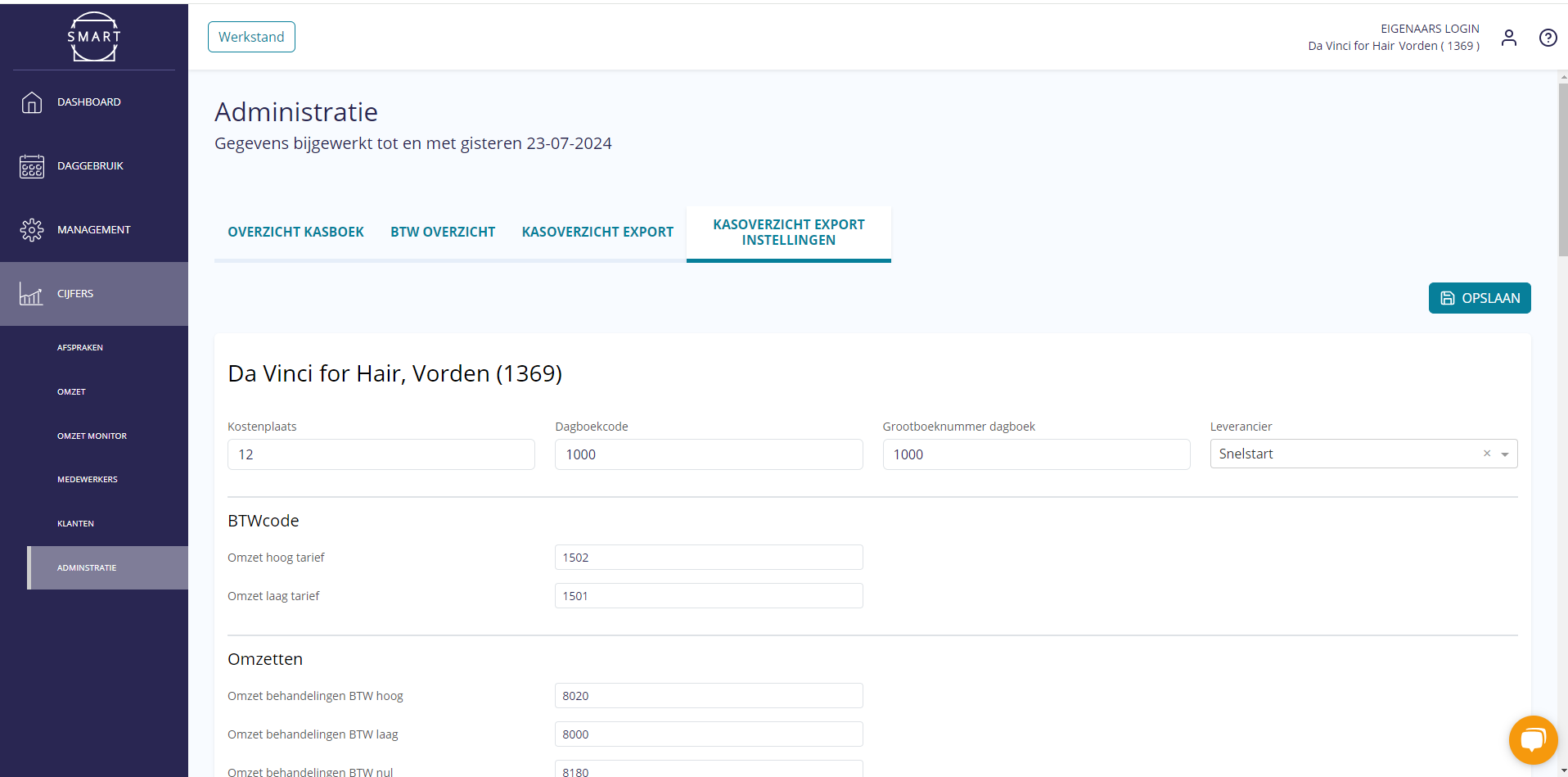
Task: Open Medewerkers in the sidebar
Action: (x=88, y=480)
